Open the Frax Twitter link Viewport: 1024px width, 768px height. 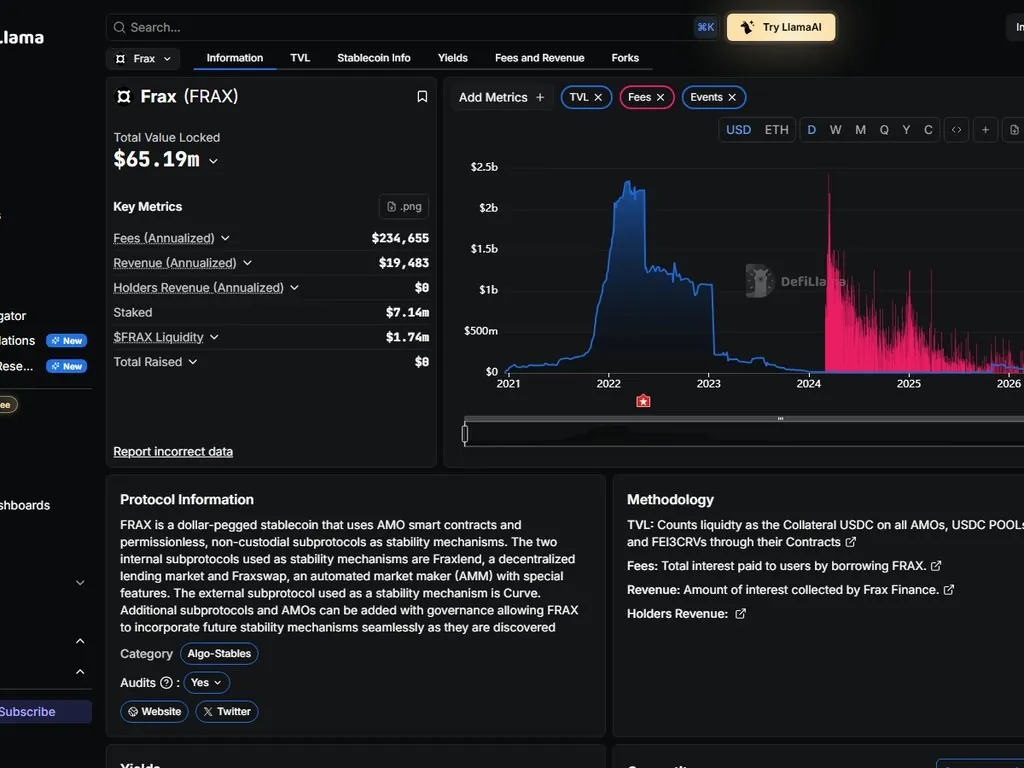pos(227,712)
